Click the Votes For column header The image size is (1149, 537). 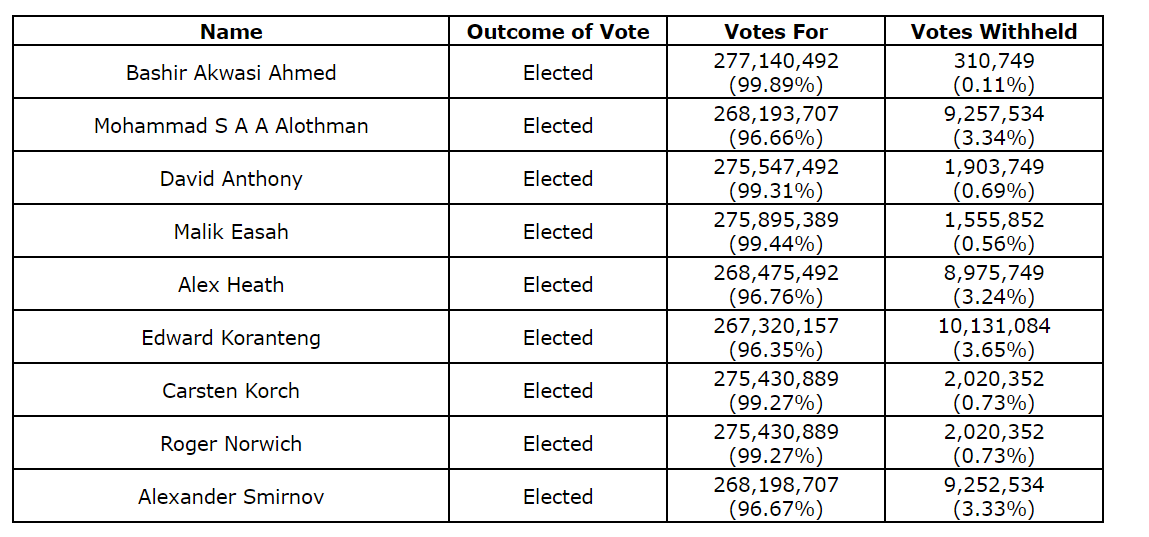[x=776, y=31]
